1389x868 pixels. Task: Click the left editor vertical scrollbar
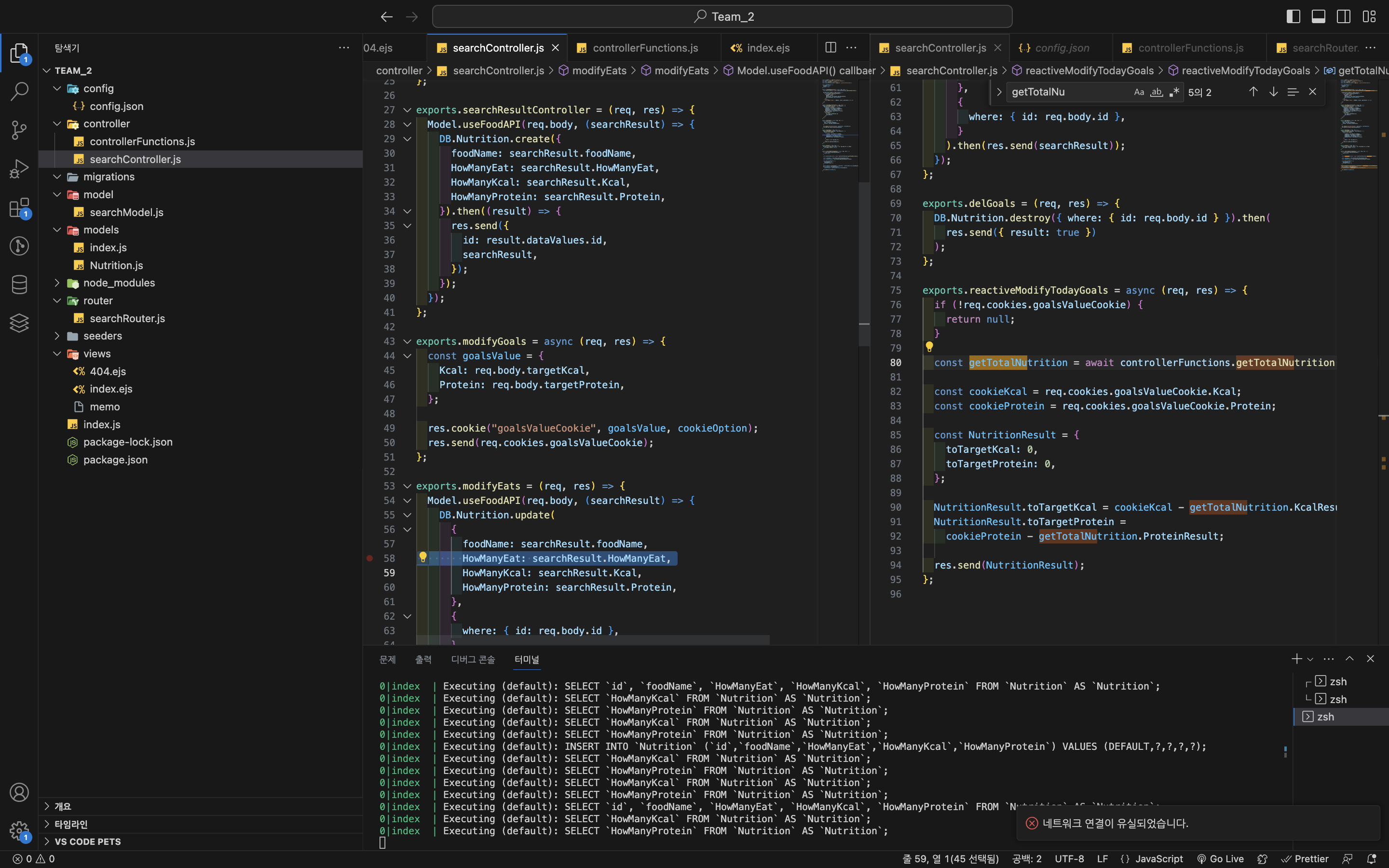click(864, 264)
